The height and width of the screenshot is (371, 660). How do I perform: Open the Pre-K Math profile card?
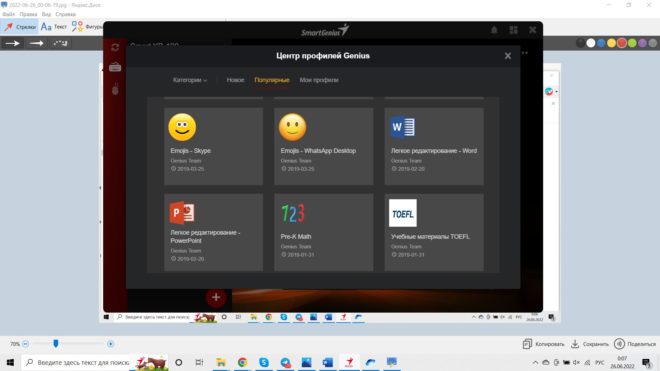pyautogui.click(x=324, y=232)
